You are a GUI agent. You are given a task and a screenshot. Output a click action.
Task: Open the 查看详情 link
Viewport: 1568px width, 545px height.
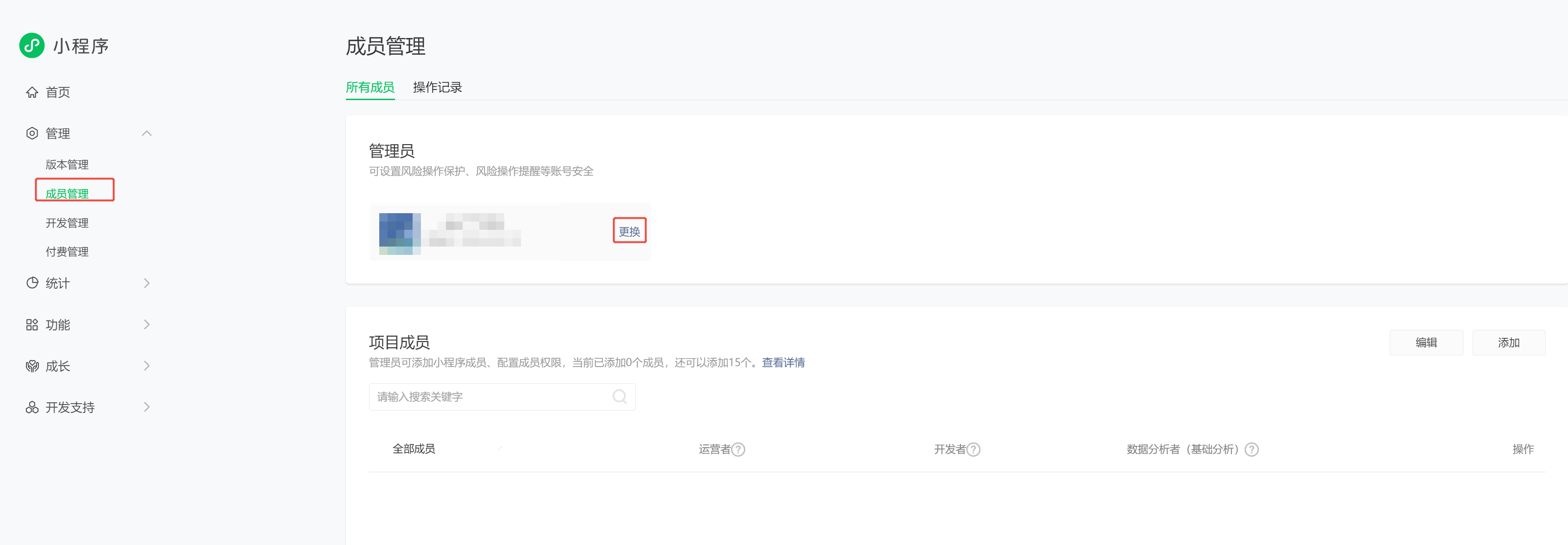click(x=783, y=363)
